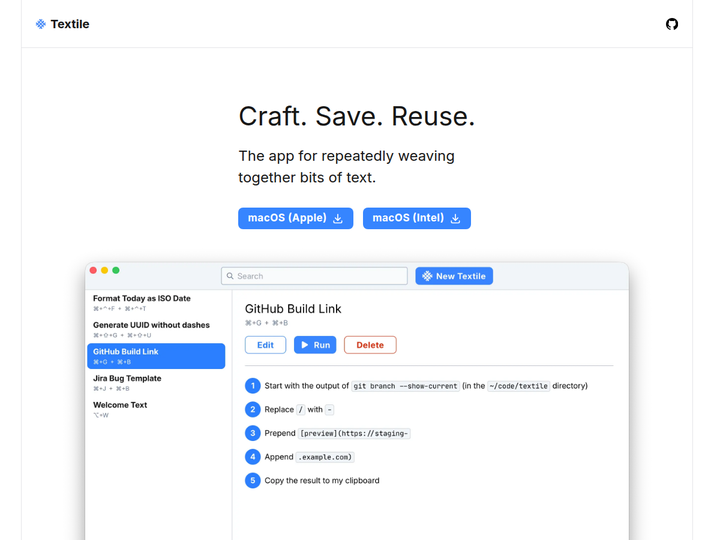Click the Textile snowflake logo icon
Viewport: 720px width, 540px height.
(41, 24)
